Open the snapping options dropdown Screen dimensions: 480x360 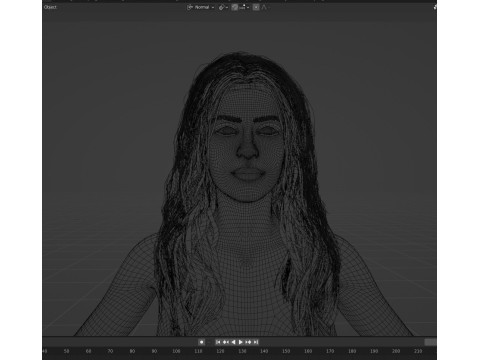pyautogui.click(x=244, y=7)
